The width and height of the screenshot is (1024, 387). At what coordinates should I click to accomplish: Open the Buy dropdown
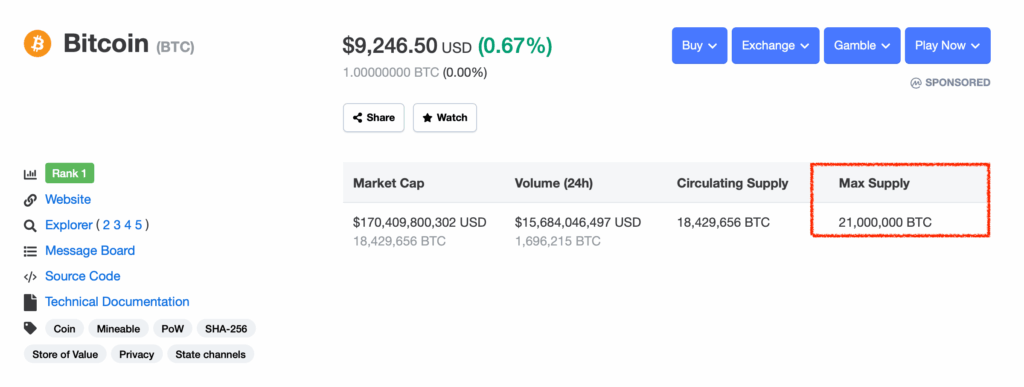(x=699, y=46)
